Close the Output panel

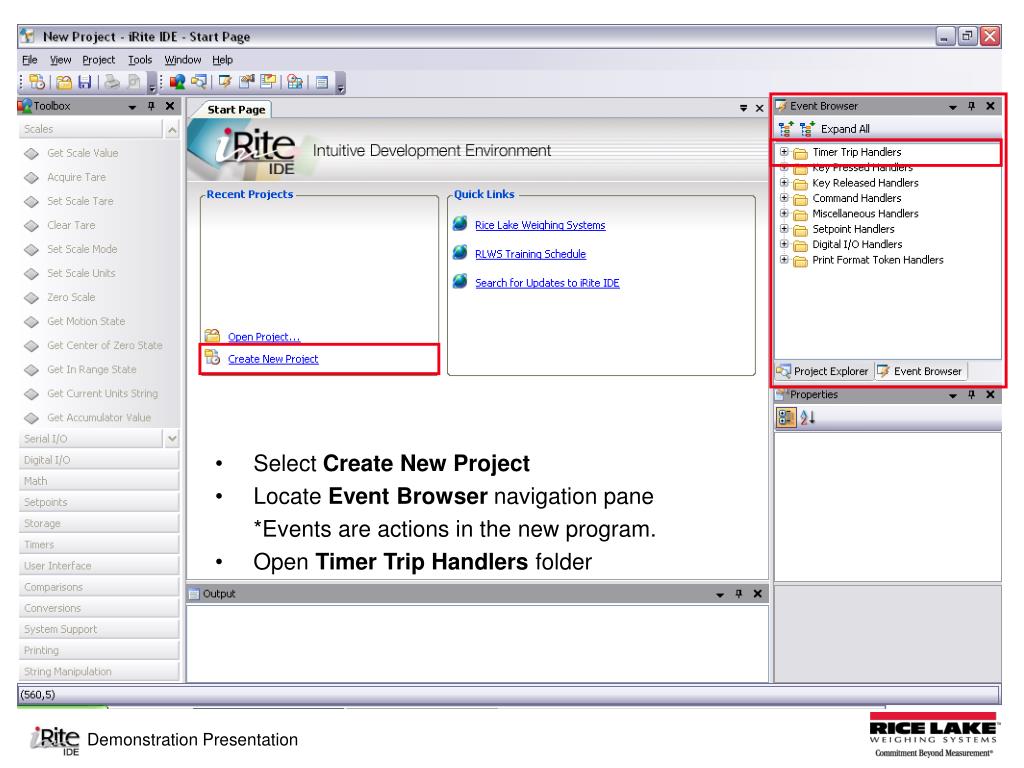[x=758, y=594]
